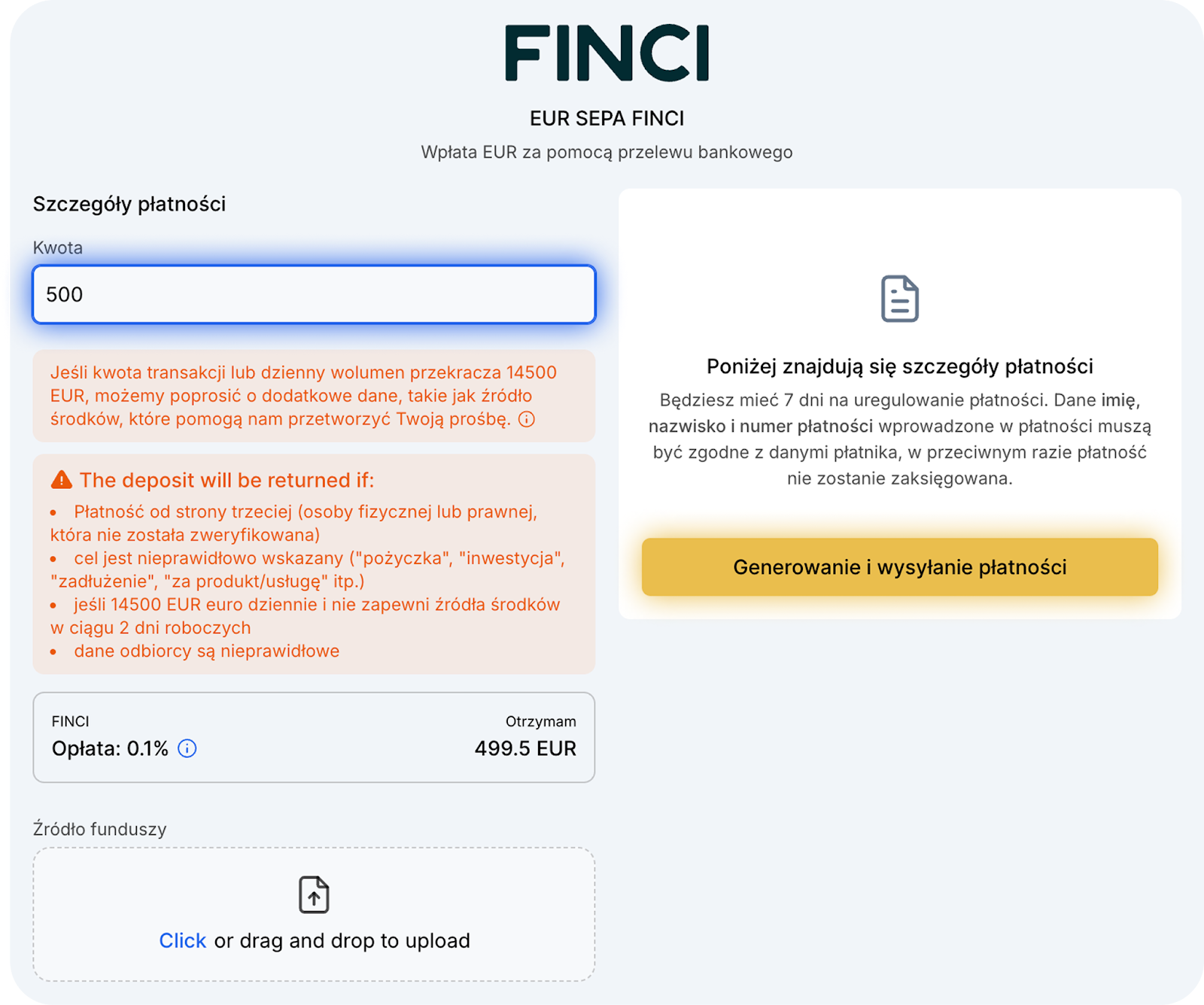This screenshot has width=1204, height=1005.
Task: Click 'Poniżej znajdują się szczegóły płatności' heading
Action: (x=899, y=366)
